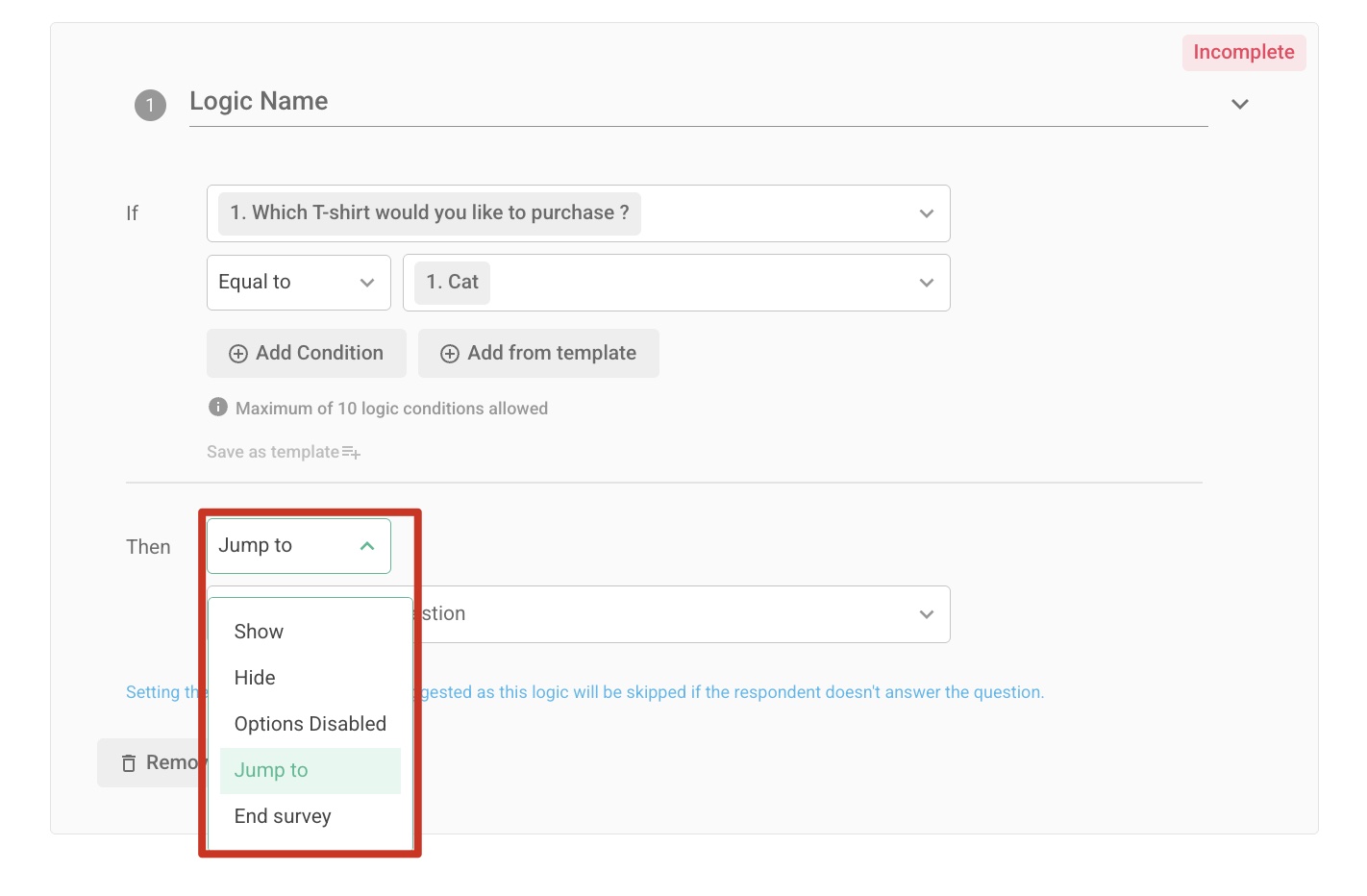Collapse the open Jump to action dropdown
The height and width of the screenshot is (896, 1367).
tap(365, 545)
